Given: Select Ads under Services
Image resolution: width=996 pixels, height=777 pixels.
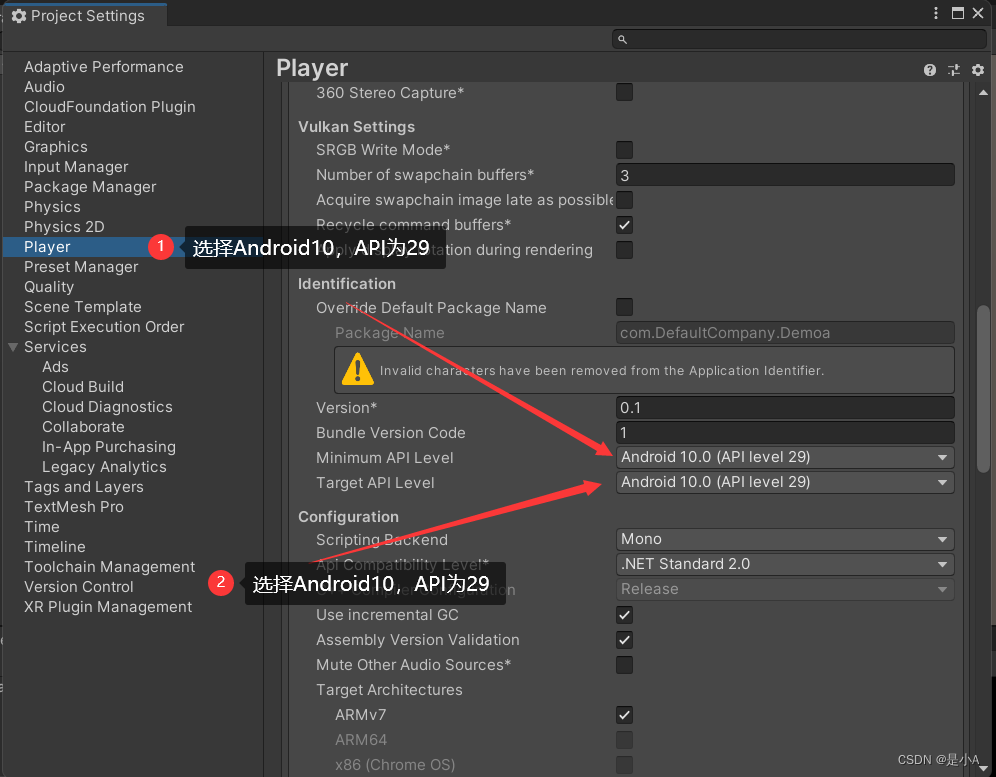Looking at the screenshot, I should pos(55,367).
